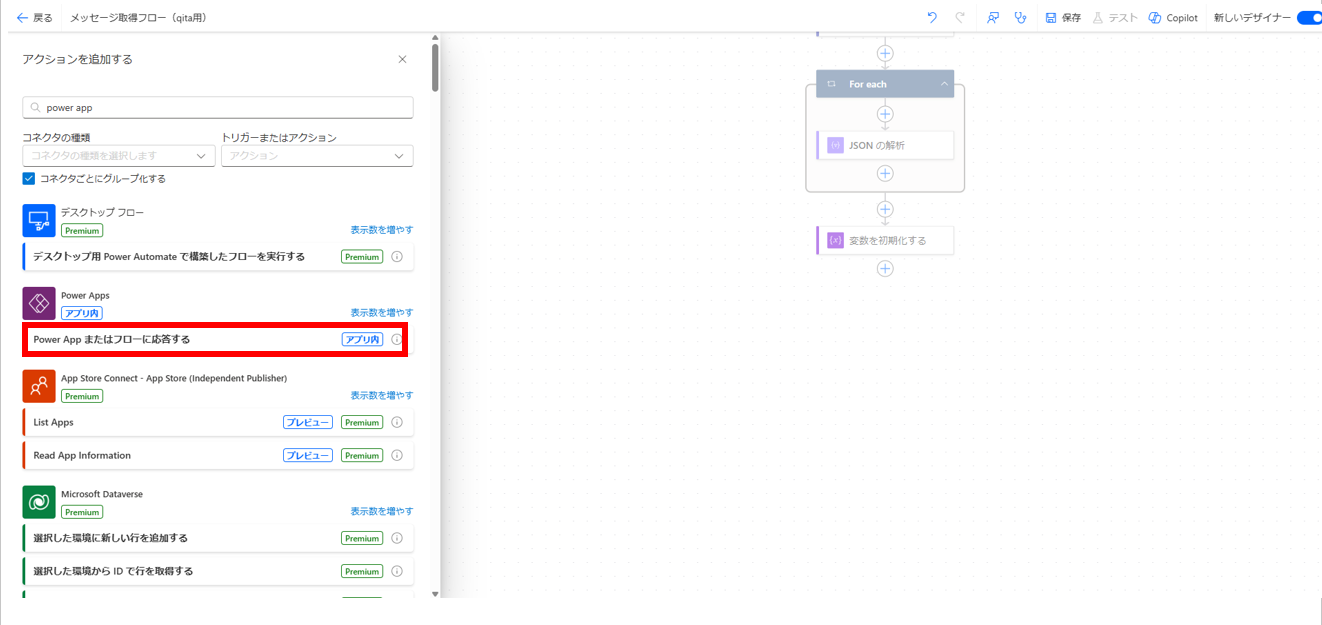This screenshot has width=1322, height=625.
Task: Open info icon for 選択した環境に新しい行を追加する
Action: click(x=397, y=538)
